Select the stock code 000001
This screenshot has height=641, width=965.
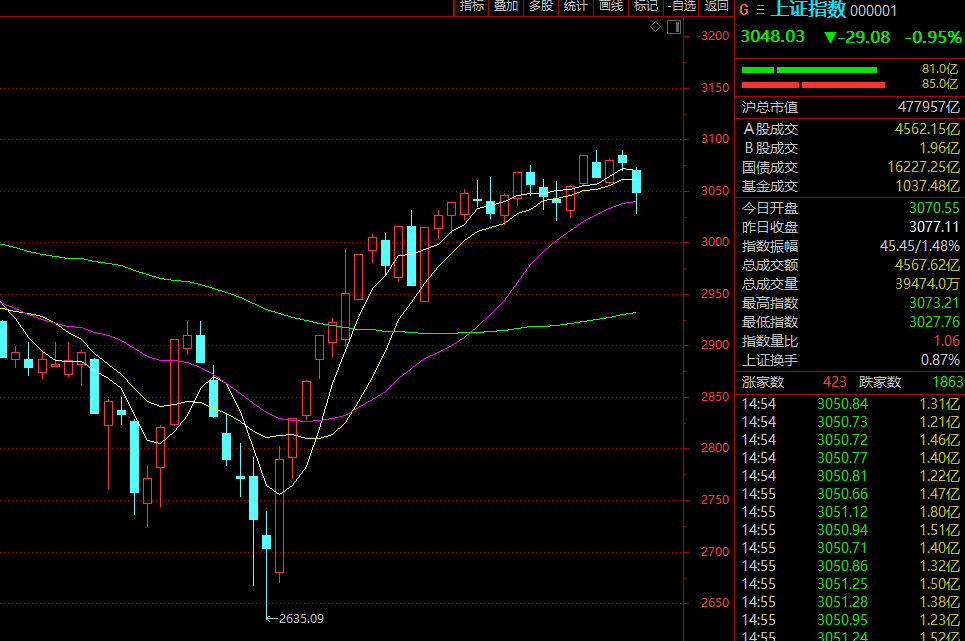873,10
